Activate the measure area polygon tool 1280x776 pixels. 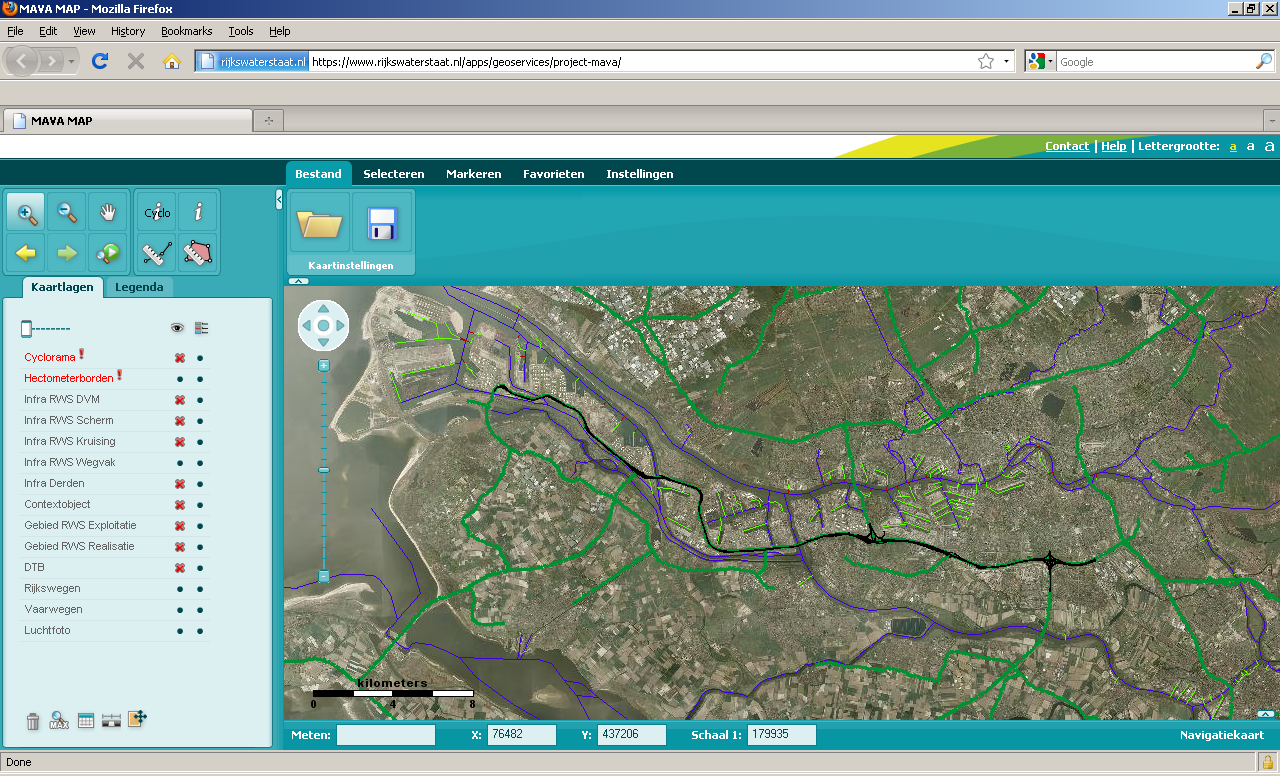198,253
